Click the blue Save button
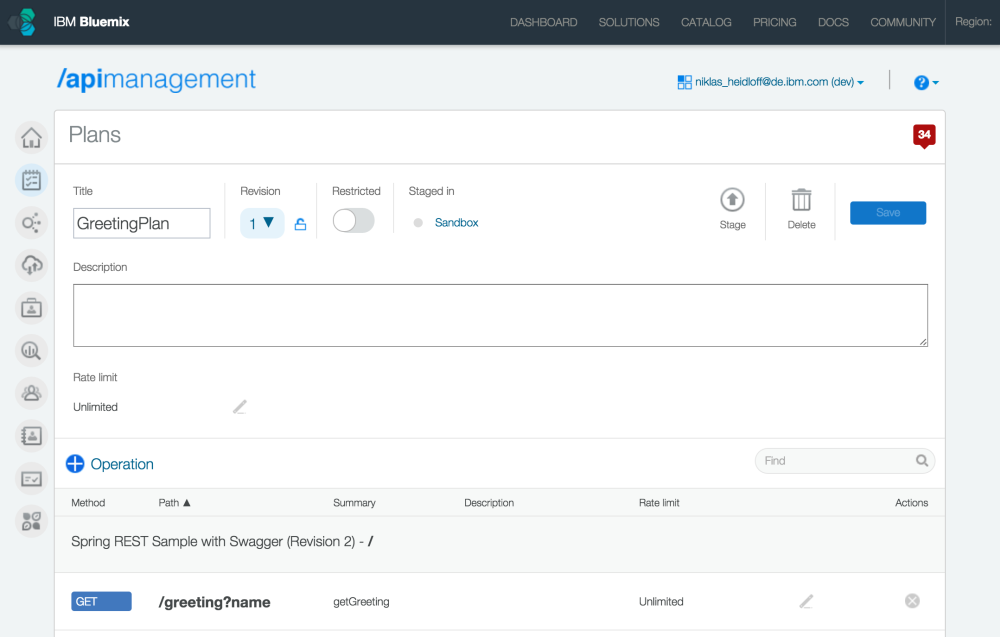Image resolution: width=1000 pixels, height=637 pixels. 888,213
